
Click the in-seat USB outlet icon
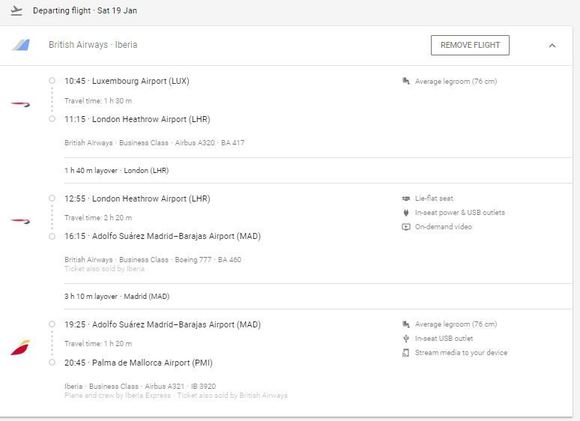406,339
